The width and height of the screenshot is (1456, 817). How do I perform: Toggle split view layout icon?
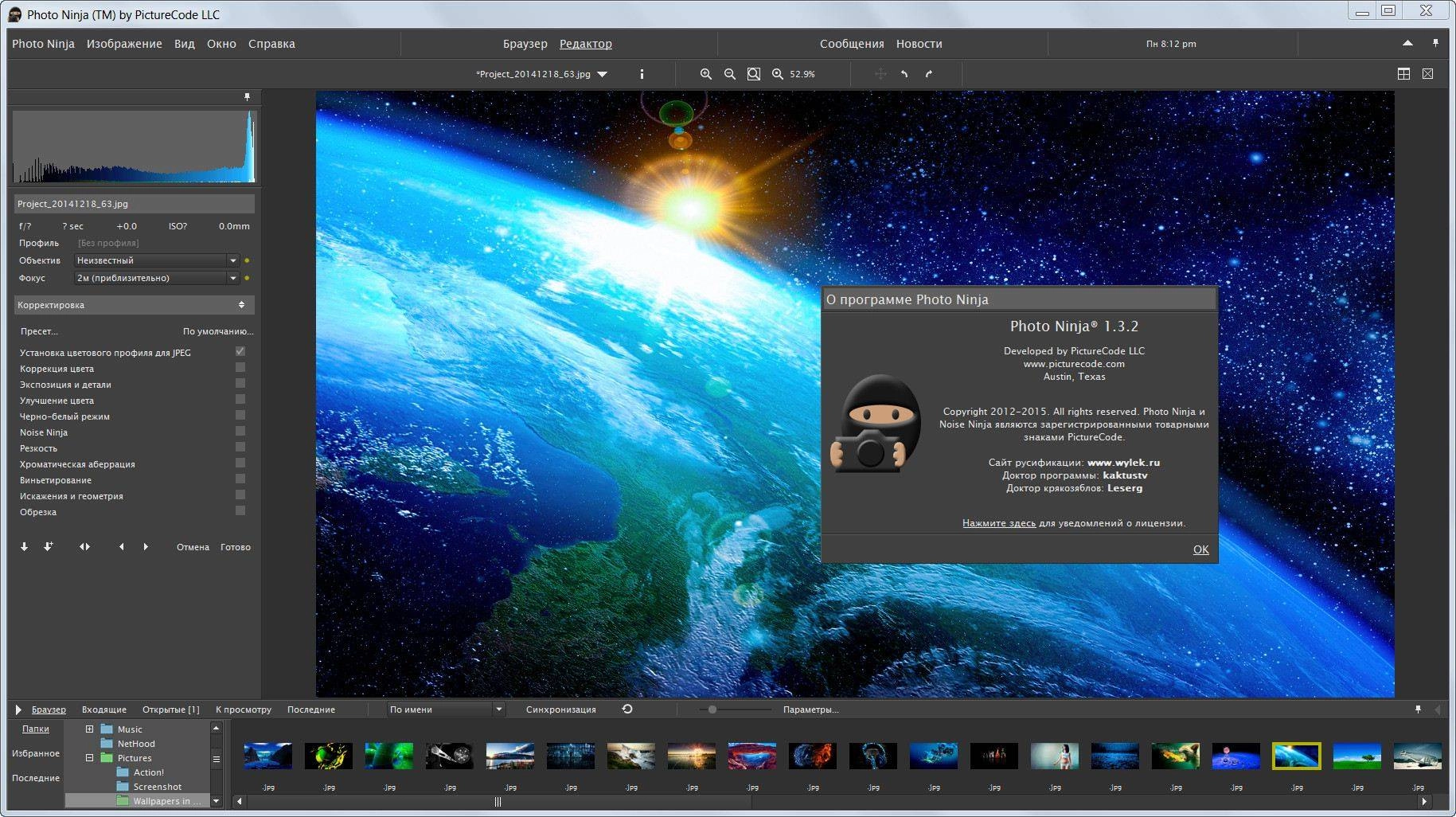tap(1403, 74)
